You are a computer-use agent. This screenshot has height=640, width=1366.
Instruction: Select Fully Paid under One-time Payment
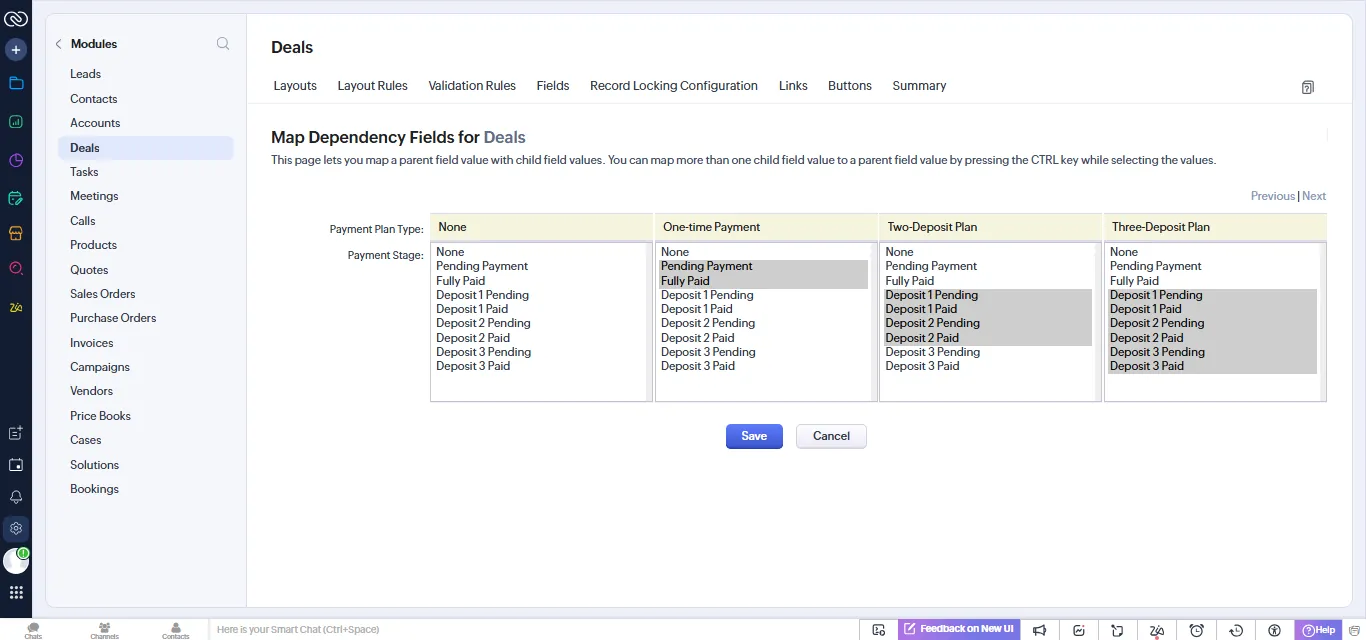tap(763, 281)
